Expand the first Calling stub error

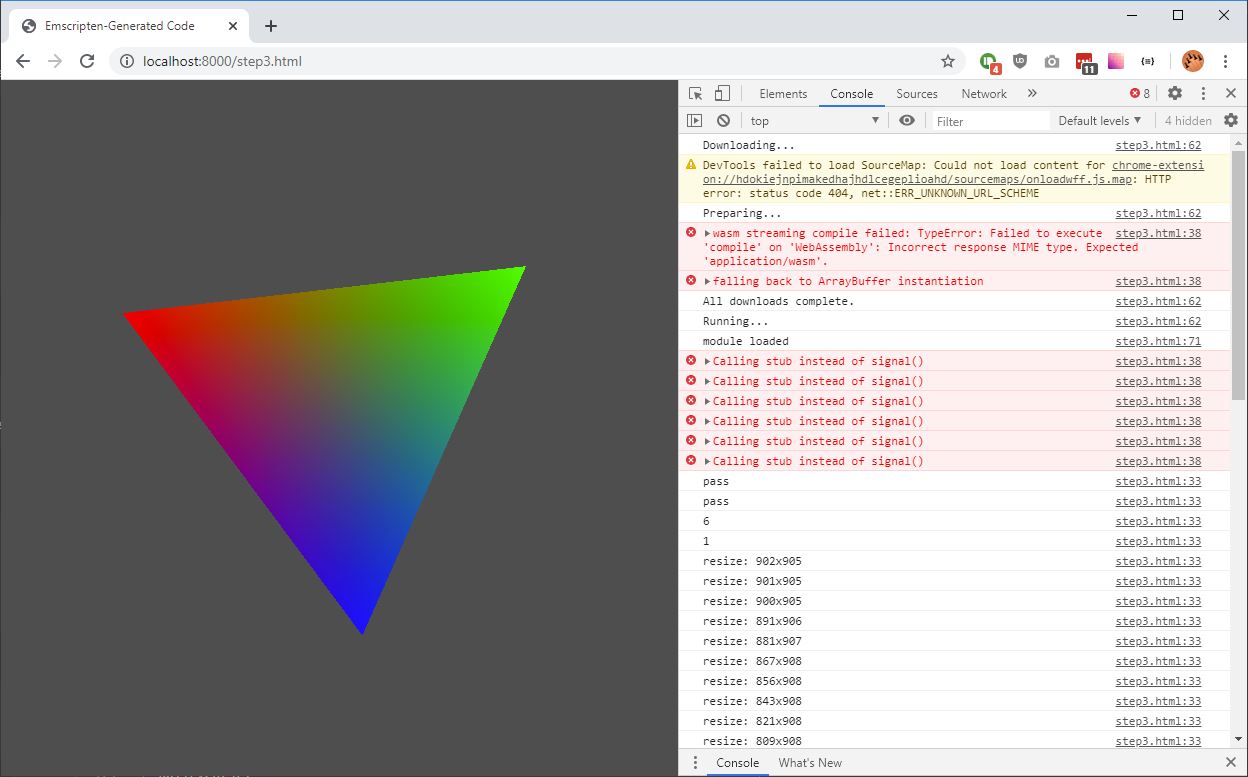[x=708, y=361]
